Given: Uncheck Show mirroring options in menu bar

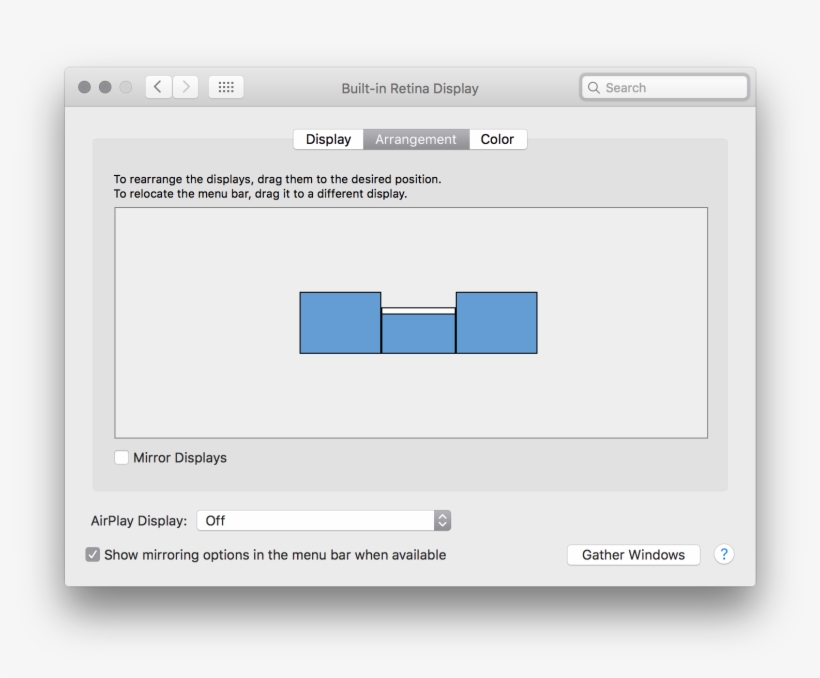Looking at the screenshot, I should click(x=93, y=554).
